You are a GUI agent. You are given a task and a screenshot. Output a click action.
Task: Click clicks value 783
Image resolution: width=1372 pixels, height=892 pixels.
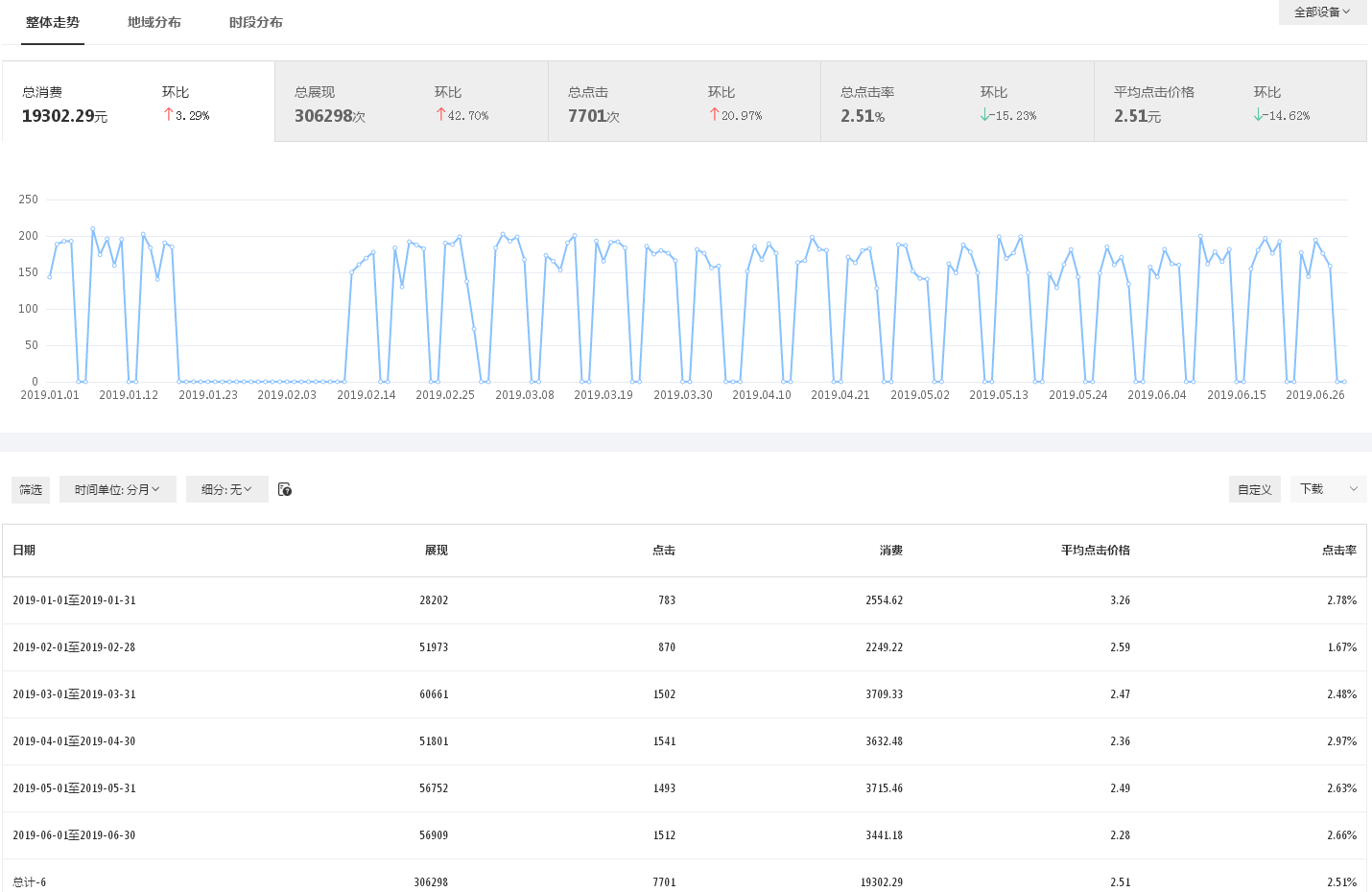pyautogui.click(x=667, y=600)
